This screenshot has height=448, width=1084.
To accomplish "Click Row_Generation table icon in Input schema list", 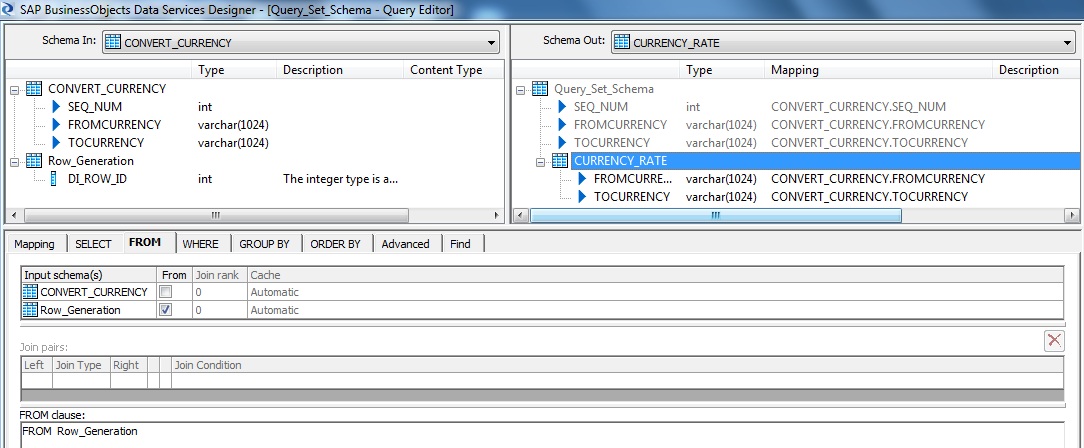I will (x=30, y=310).
